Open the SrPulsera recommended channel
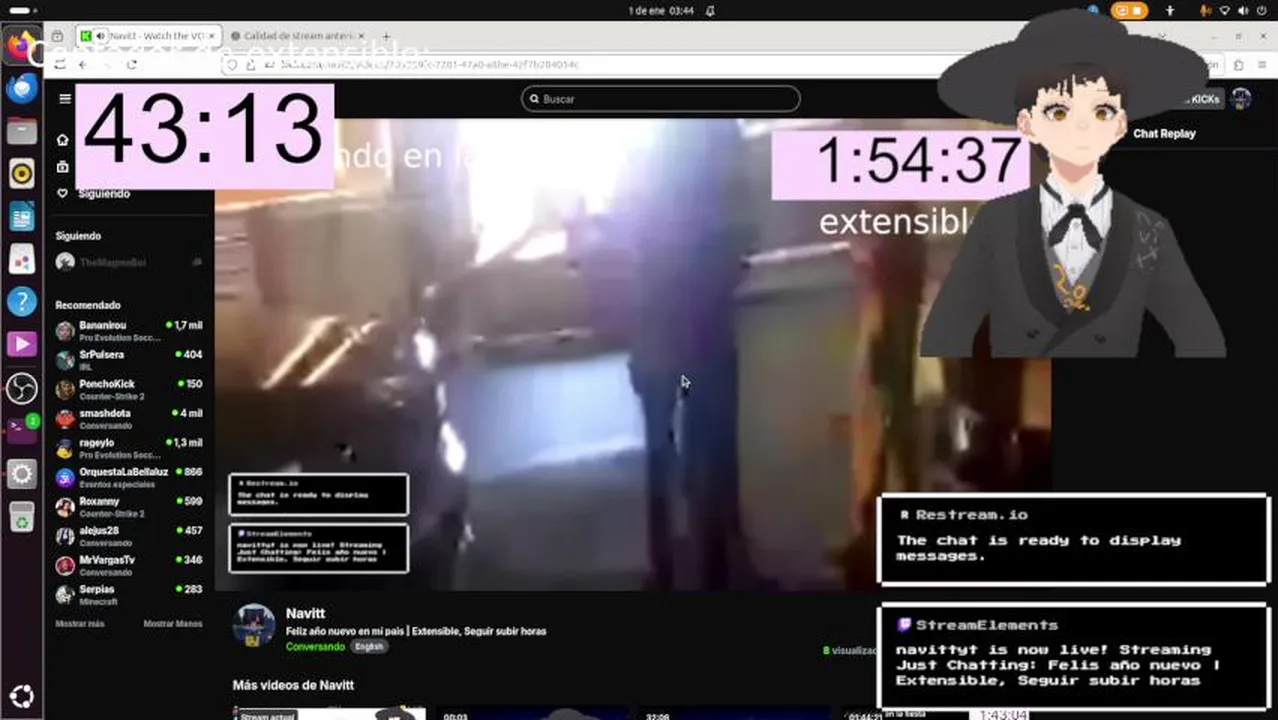The width and height of the screenshot is (1278, 720). (129, 360)
